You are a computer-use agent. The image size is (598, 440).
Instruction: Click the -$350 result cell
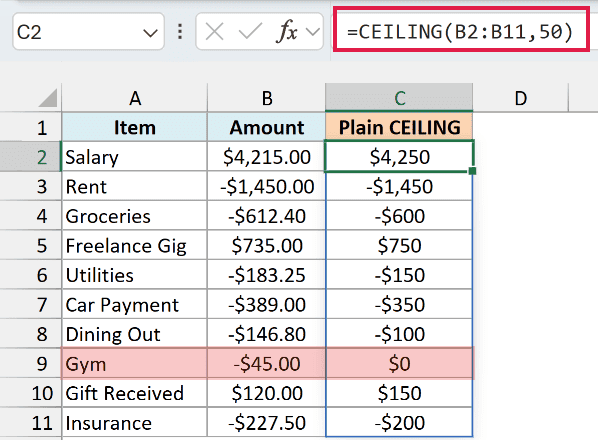tap(399, 304)
